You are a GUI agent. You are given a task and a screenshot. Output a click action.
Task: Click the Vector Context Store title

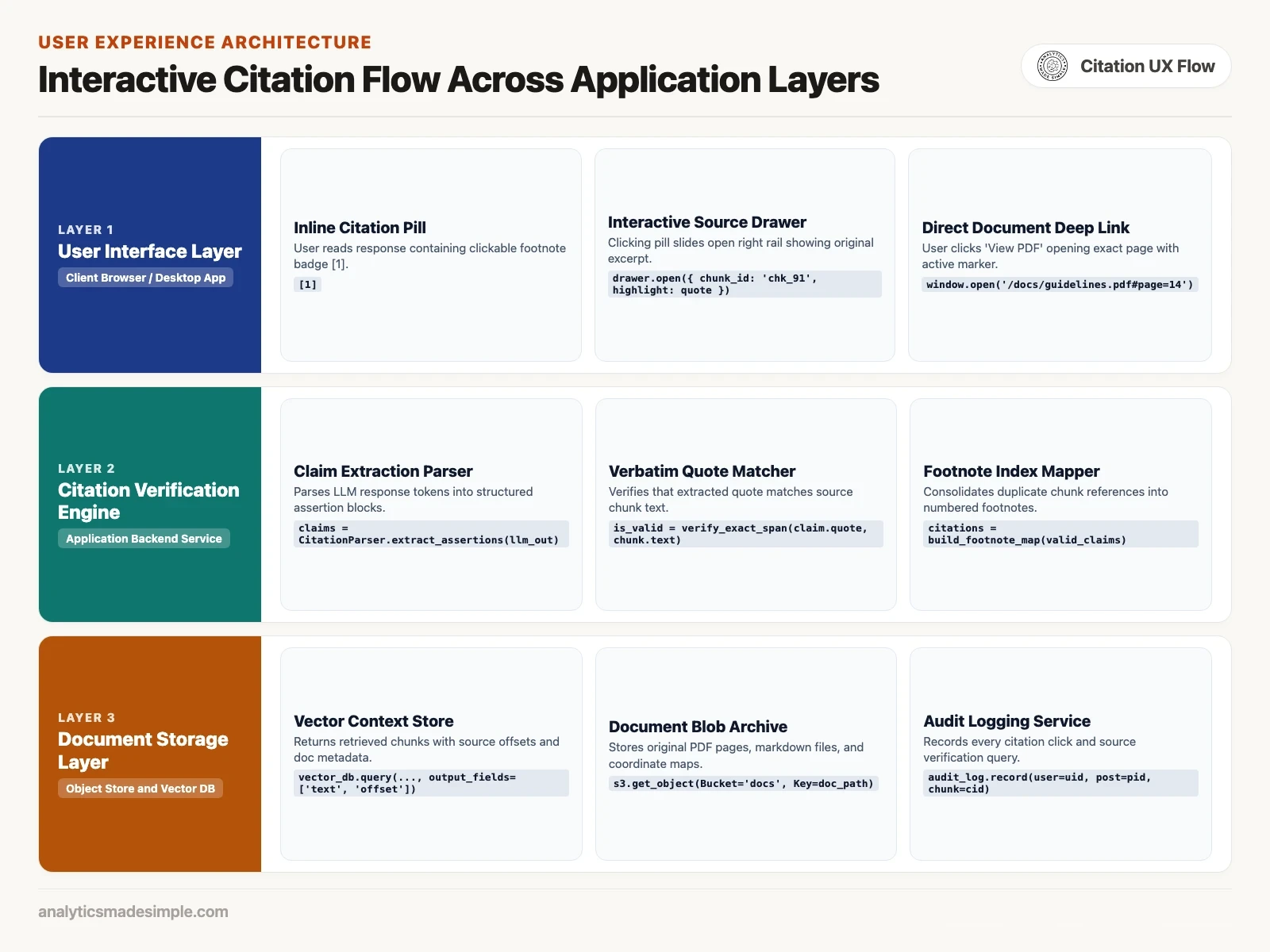pyautogui.click(x=374, y=721)
